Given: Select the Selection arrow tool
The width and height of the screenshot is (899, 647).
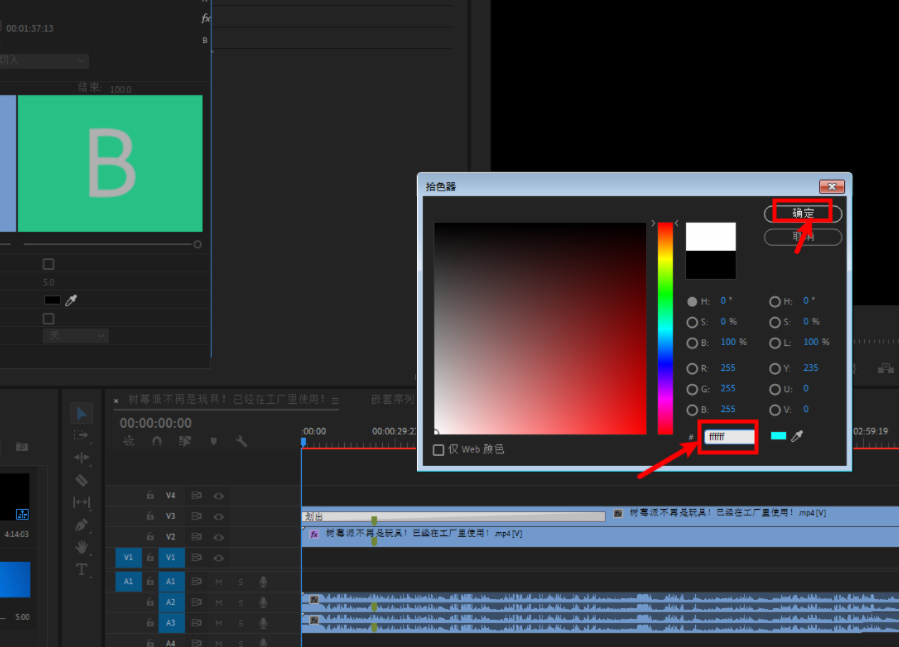Looking at the screenshot, I should (x=82, y=413).
